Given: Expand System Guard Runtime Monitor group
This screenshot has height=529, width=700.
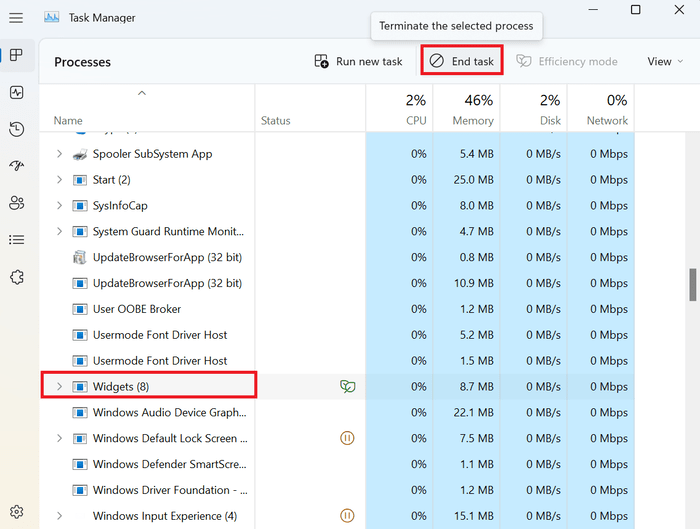Looking at the screenshot, I should click(x=59, y=232).
